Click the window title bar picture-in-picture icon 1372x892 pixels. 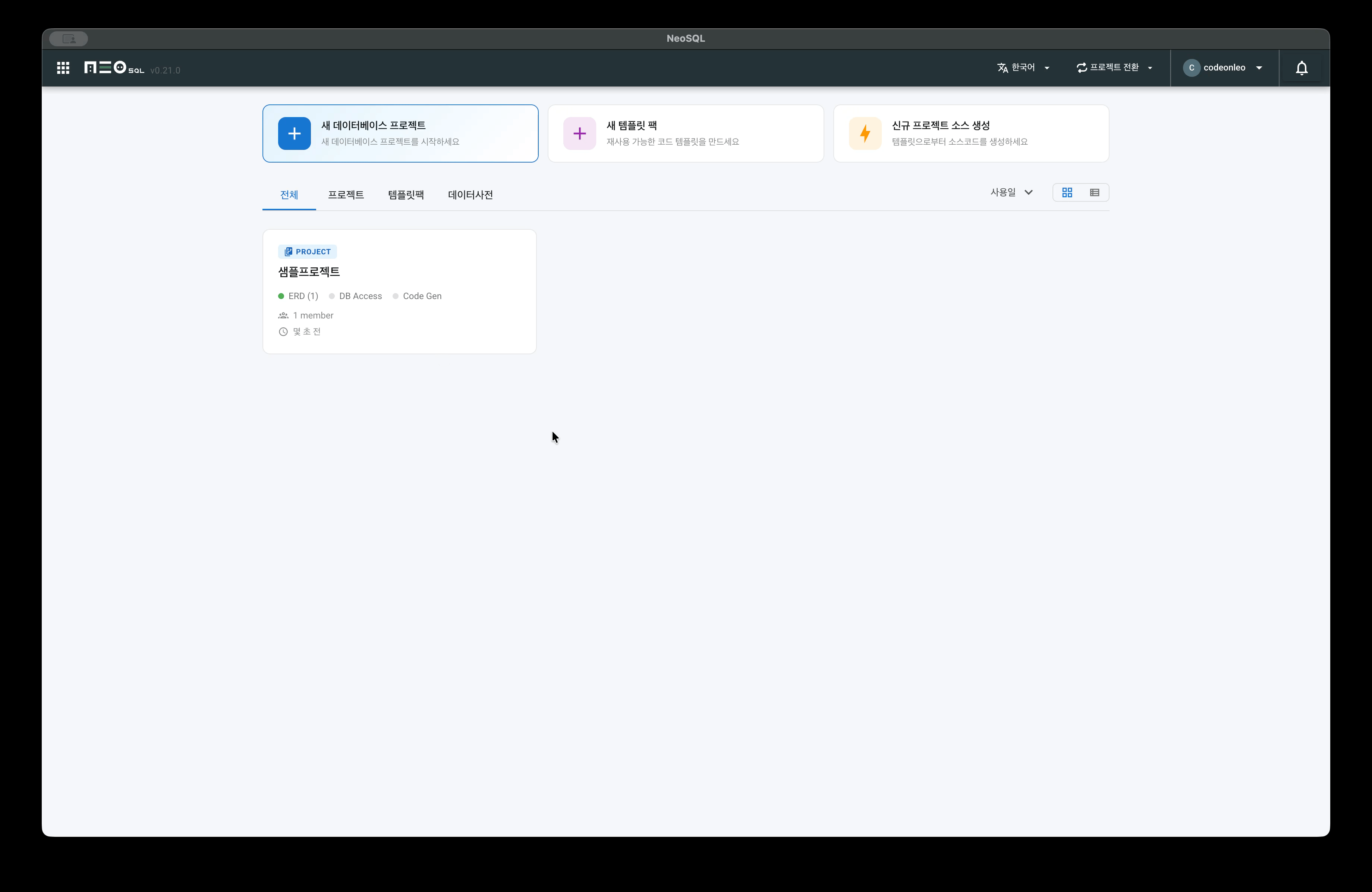pos(69,39)
